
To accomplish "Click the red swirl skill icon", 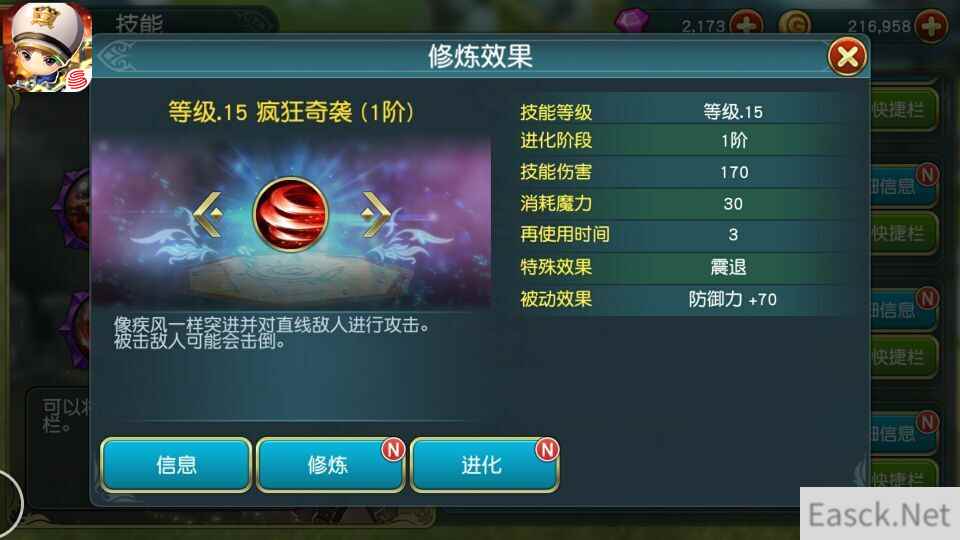I will click(x=291, y=214).
